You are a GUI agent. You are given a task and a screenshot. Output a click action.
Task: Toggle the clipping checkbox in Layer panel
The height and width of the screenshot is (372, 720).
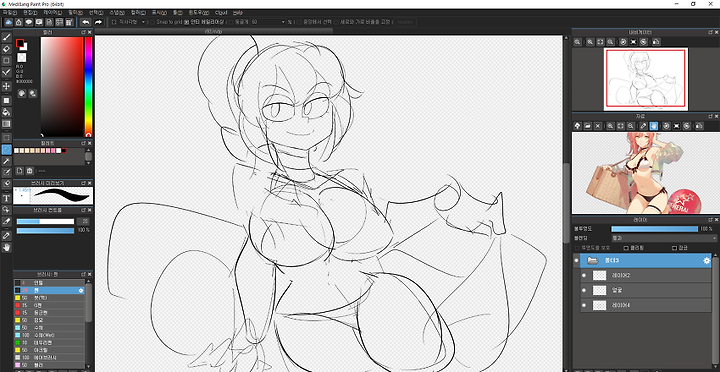coord(626,248)
